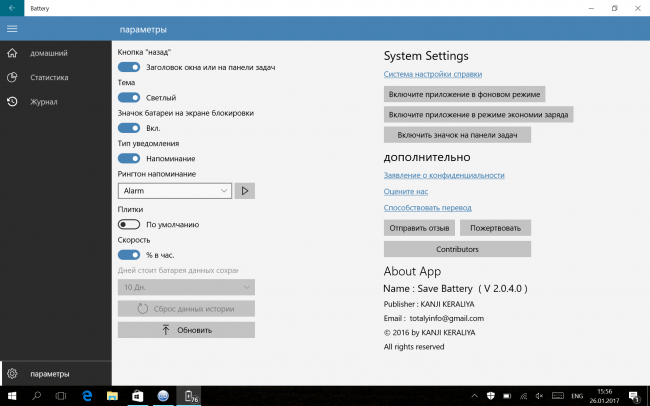The image size is (650, 406).
Task: Show hidden system tray icons
Action: 475,396
